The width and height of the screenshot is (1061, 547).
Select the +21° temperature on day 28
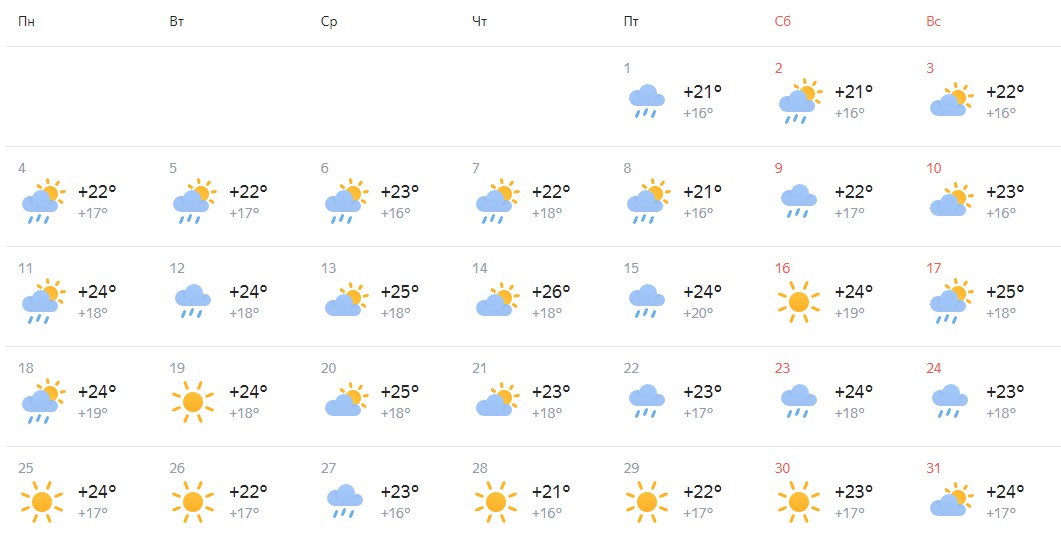[551, 491]
